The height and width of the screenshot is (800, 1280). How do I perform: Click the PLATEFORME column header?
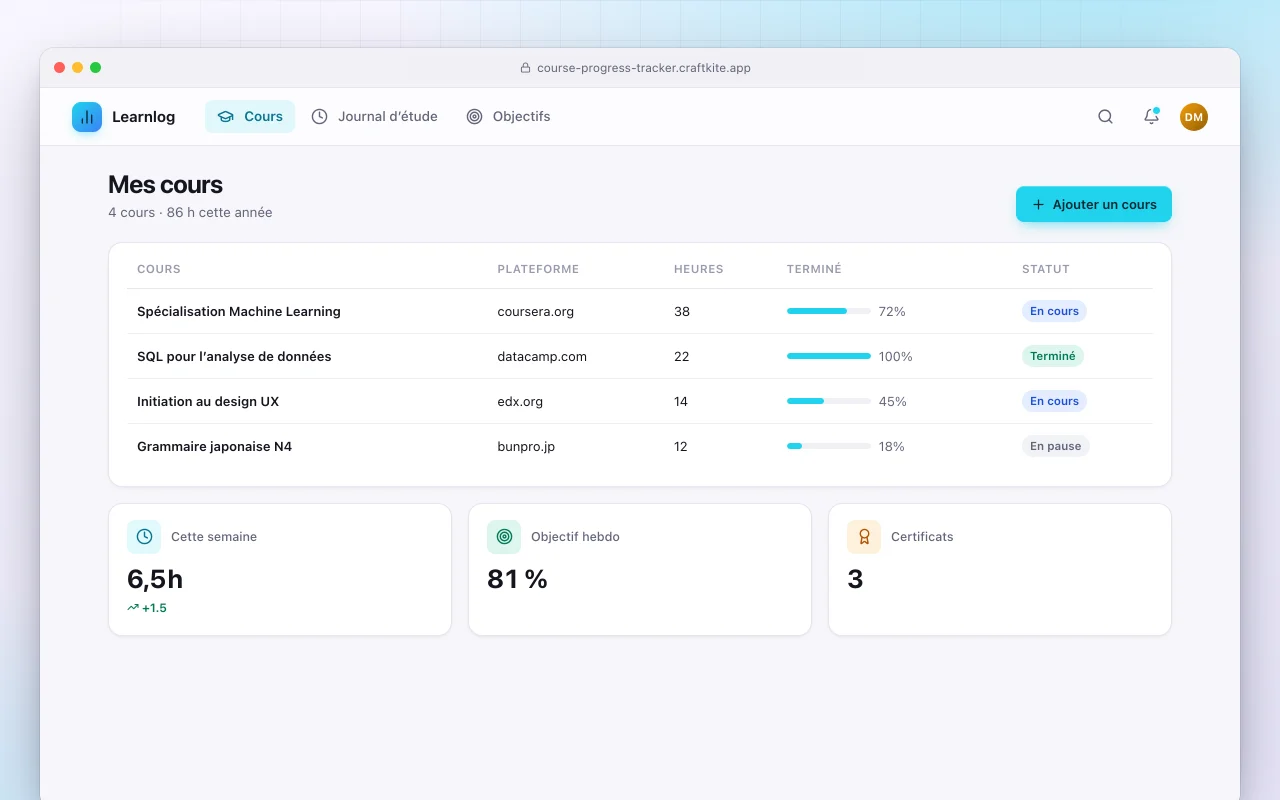tap(538, 269)
